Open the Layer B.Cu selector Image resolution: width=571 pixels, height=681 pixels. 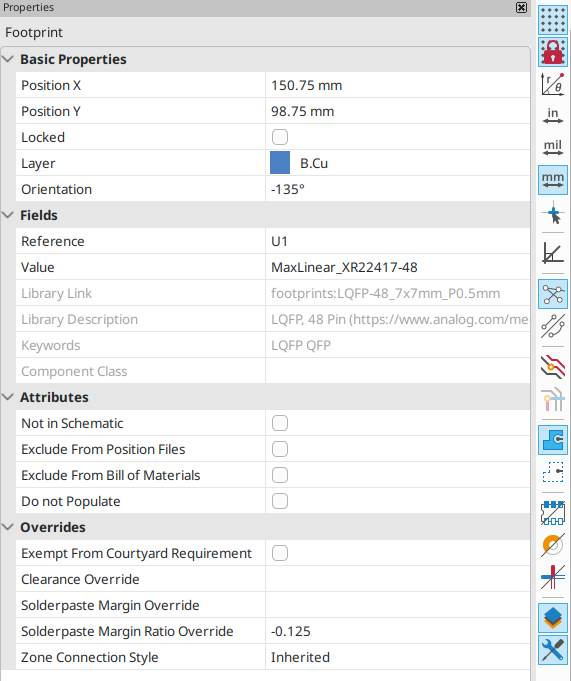(397, 163)
